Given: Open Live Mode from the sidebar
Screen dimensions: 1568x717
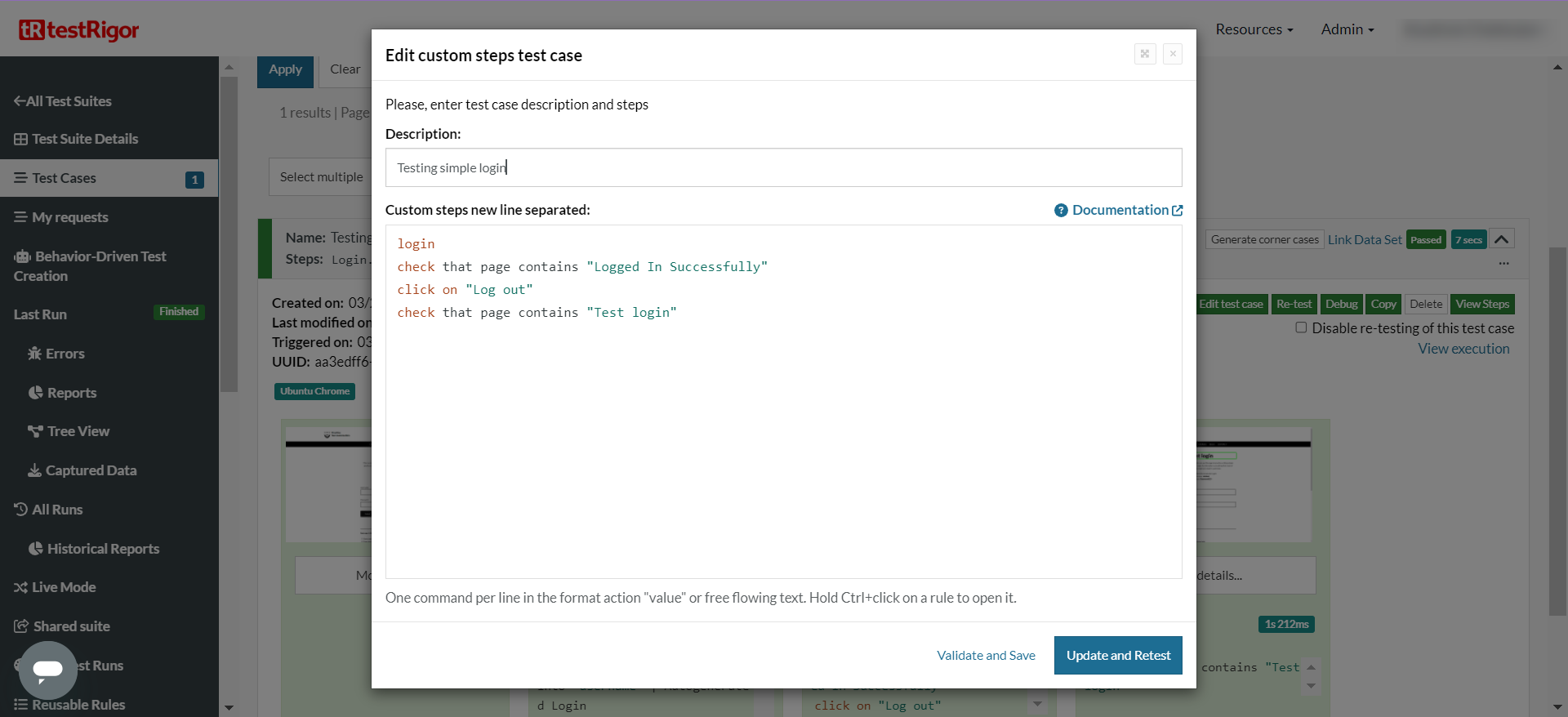Looking at the screenshot, I should click(x=64, y=587).
